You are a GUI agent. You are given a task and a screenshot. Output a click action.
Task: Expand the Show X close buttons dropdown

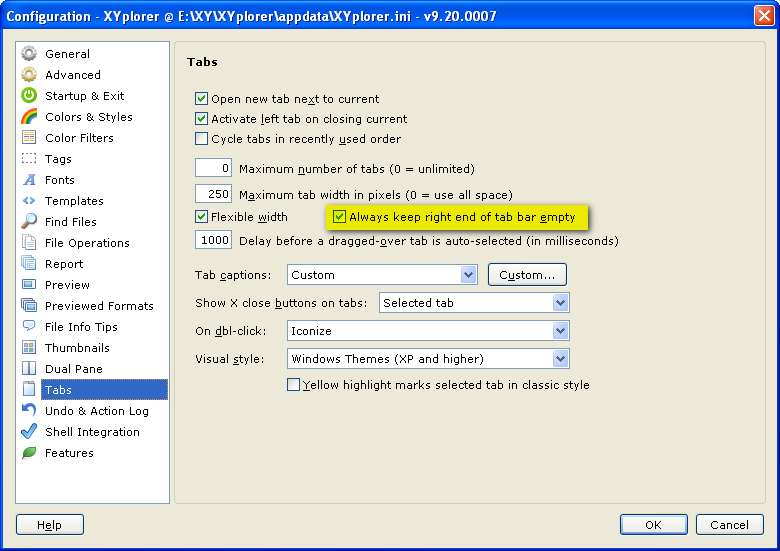click(x=560, y=303)
